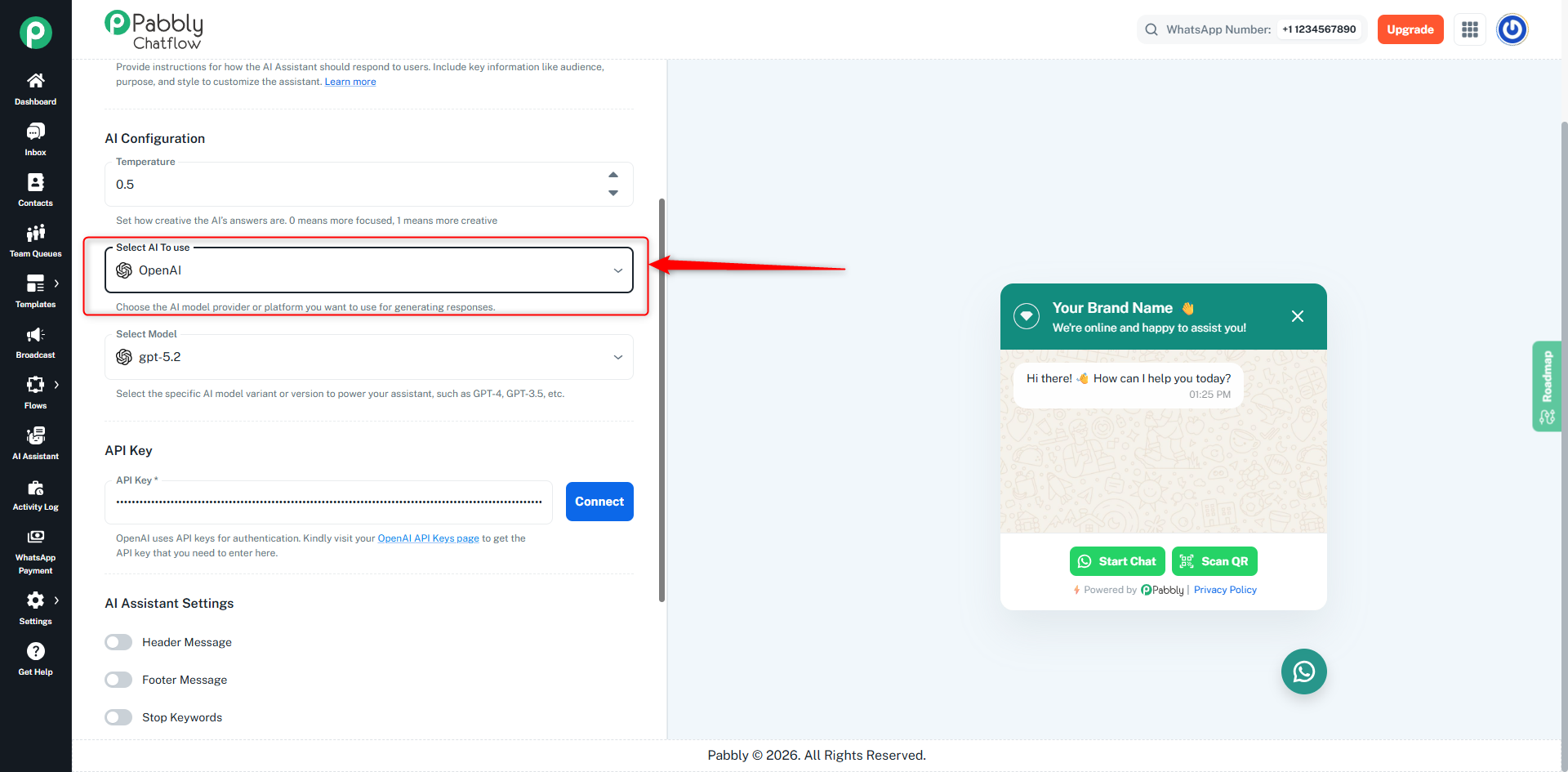Open the Roadmap side tab
Screen dimensions: 1568x772
(x=1547, y=386)
